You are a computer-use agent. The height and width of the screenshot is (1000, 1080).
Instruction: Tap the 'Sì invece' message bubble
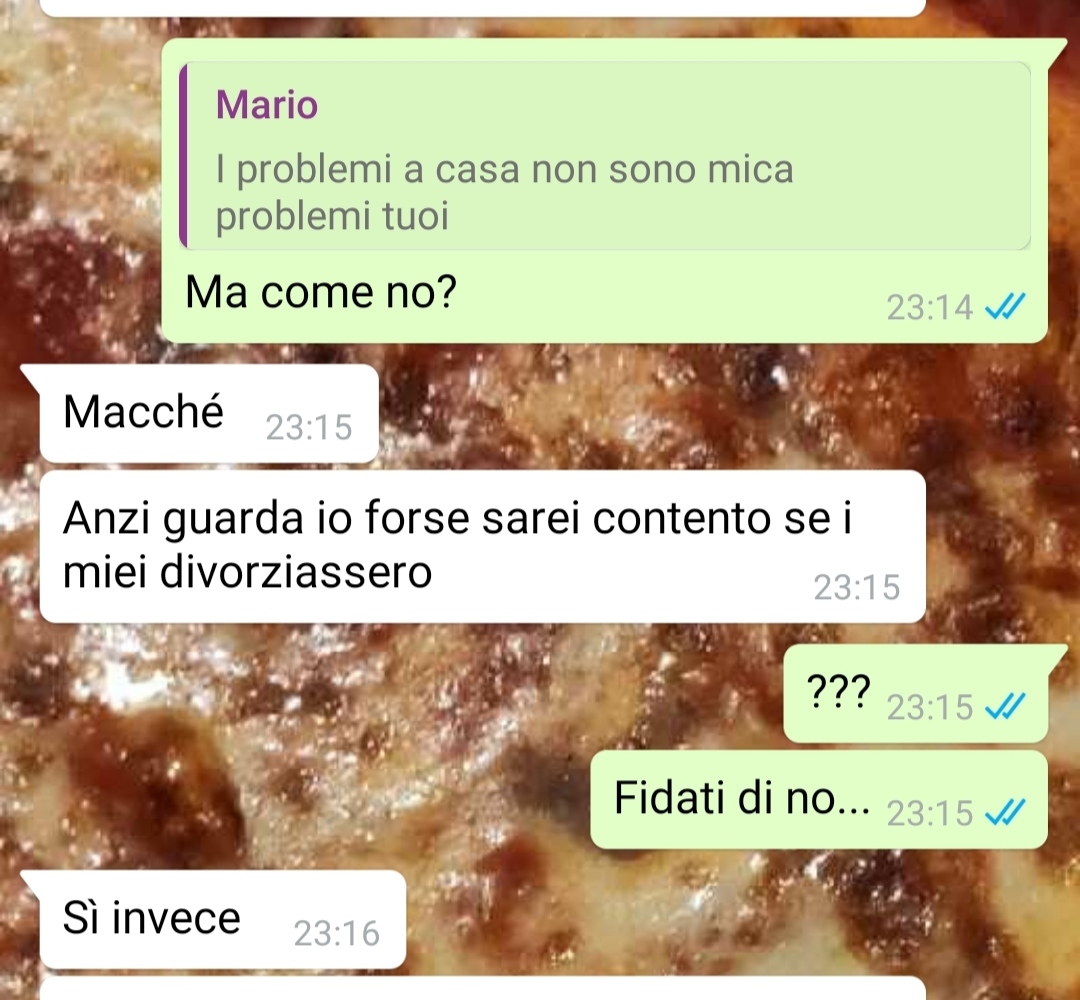pos(222,919)
